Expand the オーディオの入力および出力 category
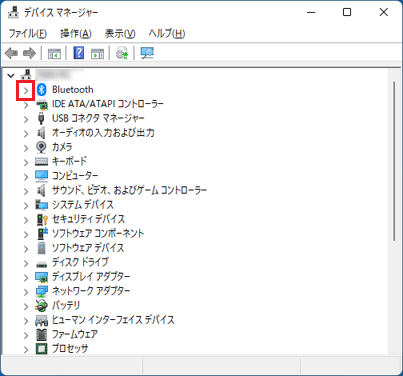403x376 pixels. coord(26,133)
